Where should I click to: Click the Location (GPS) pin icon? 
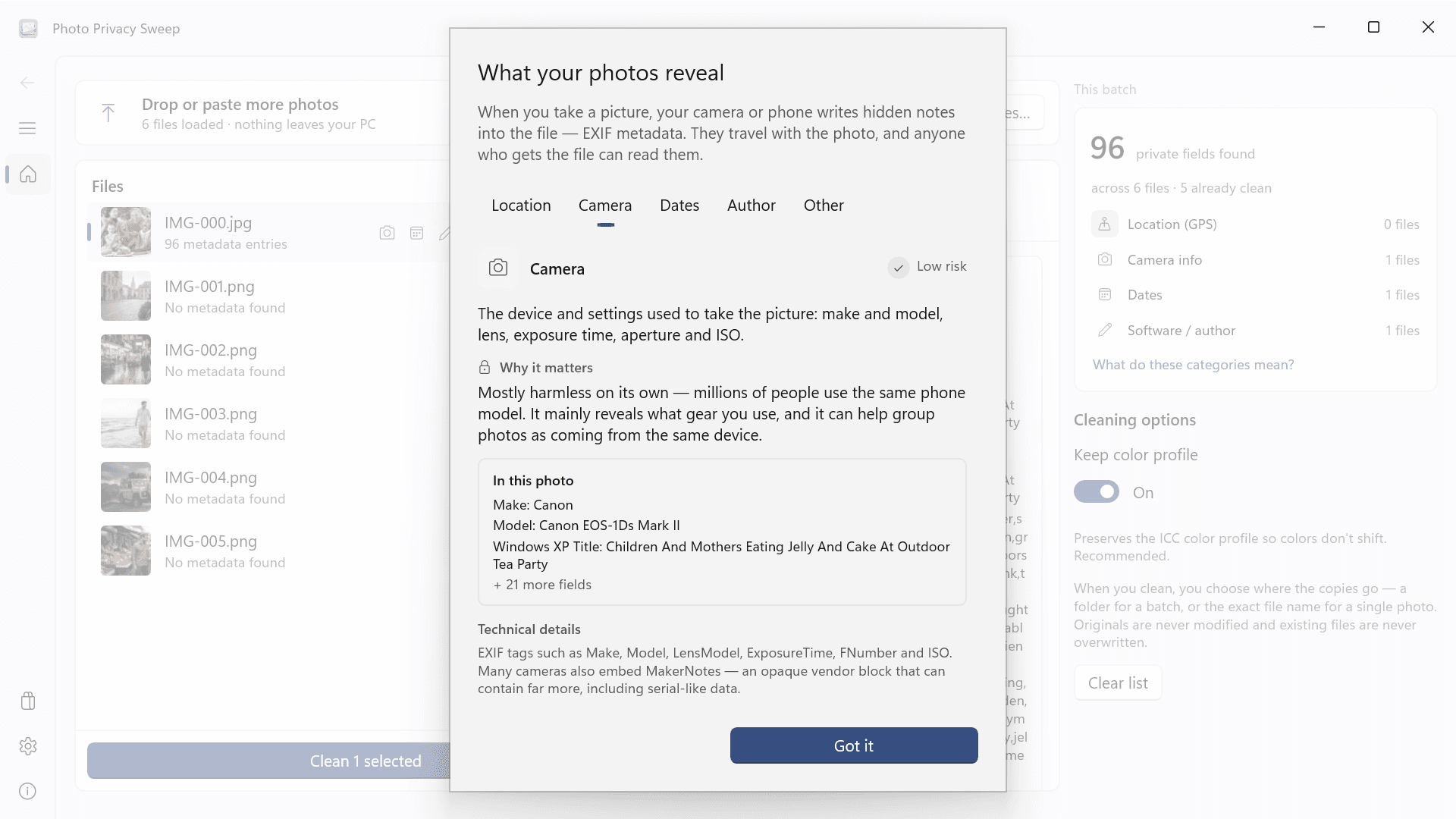click(x=1105, y=224)
